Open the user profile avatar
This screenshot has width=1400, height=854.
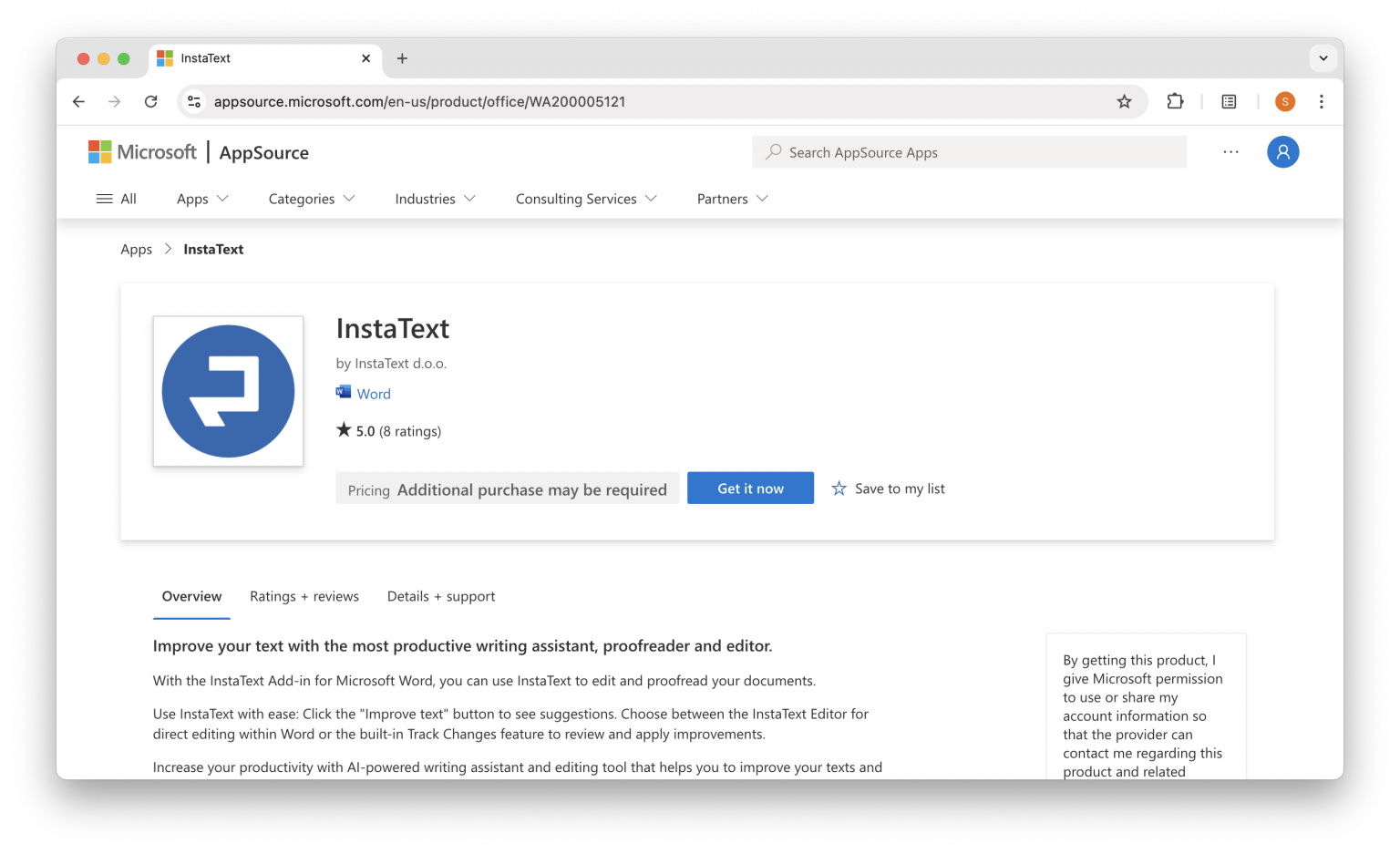[1282, 151]
